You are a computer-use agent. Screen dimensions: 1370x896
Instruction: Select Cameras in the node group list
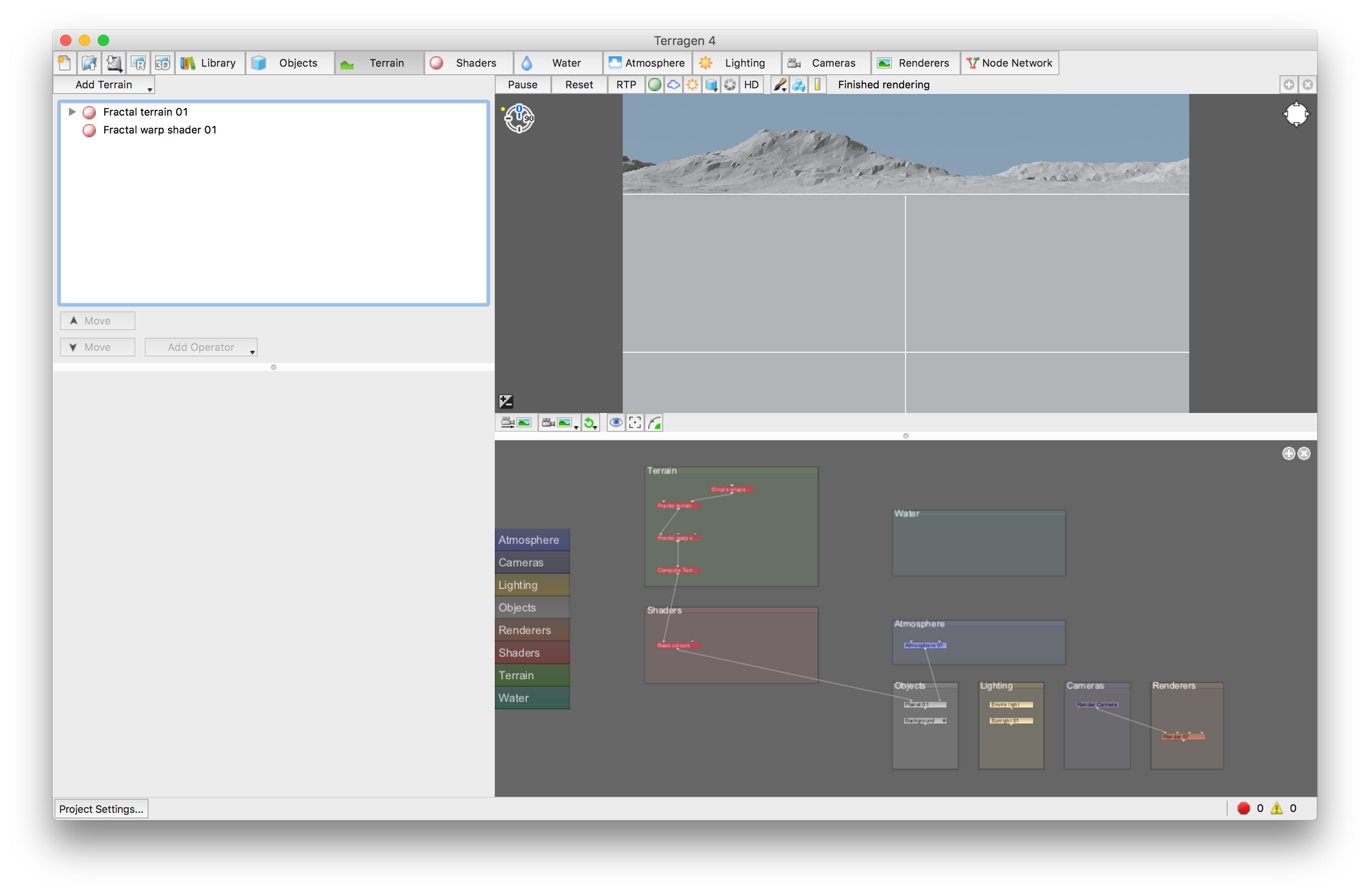click(532, 562)
